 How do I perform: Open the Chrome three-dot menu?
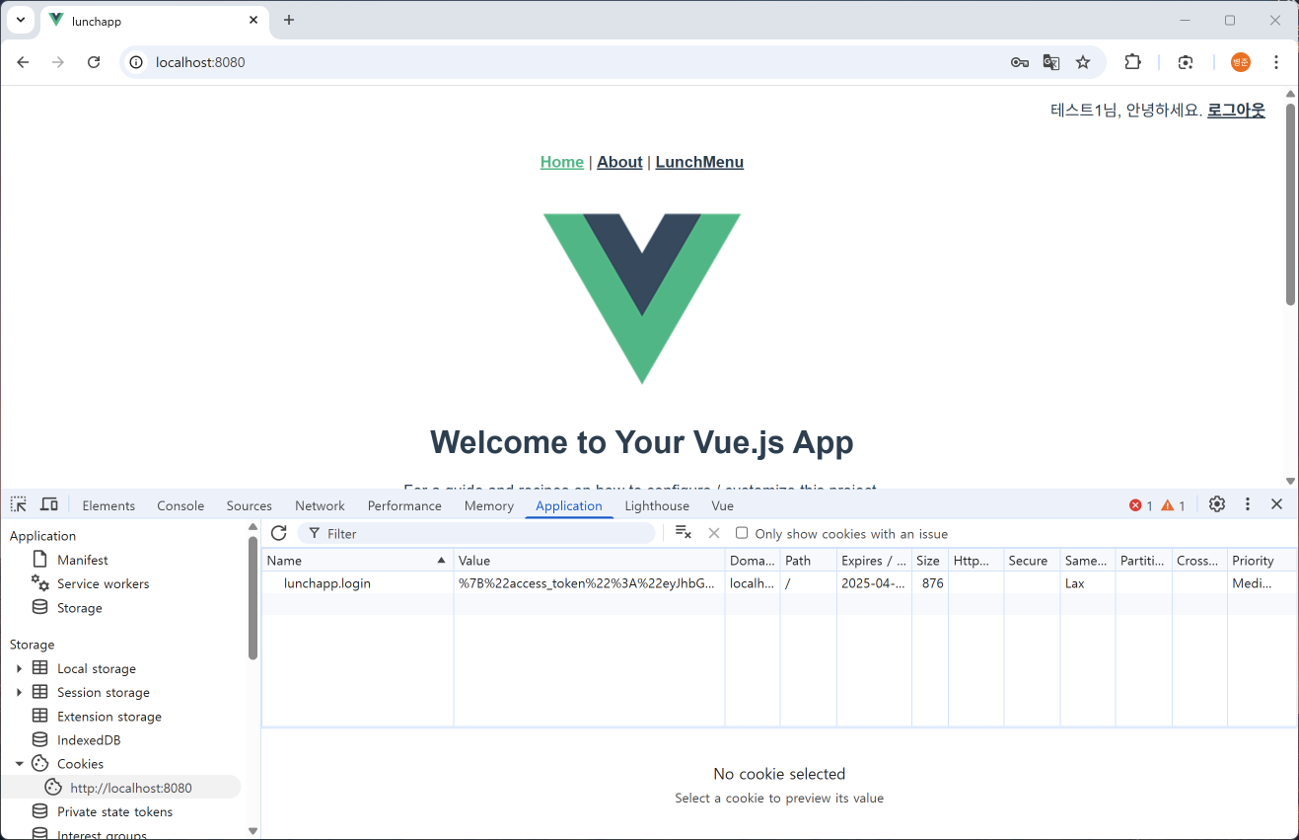click(1276, 62)
